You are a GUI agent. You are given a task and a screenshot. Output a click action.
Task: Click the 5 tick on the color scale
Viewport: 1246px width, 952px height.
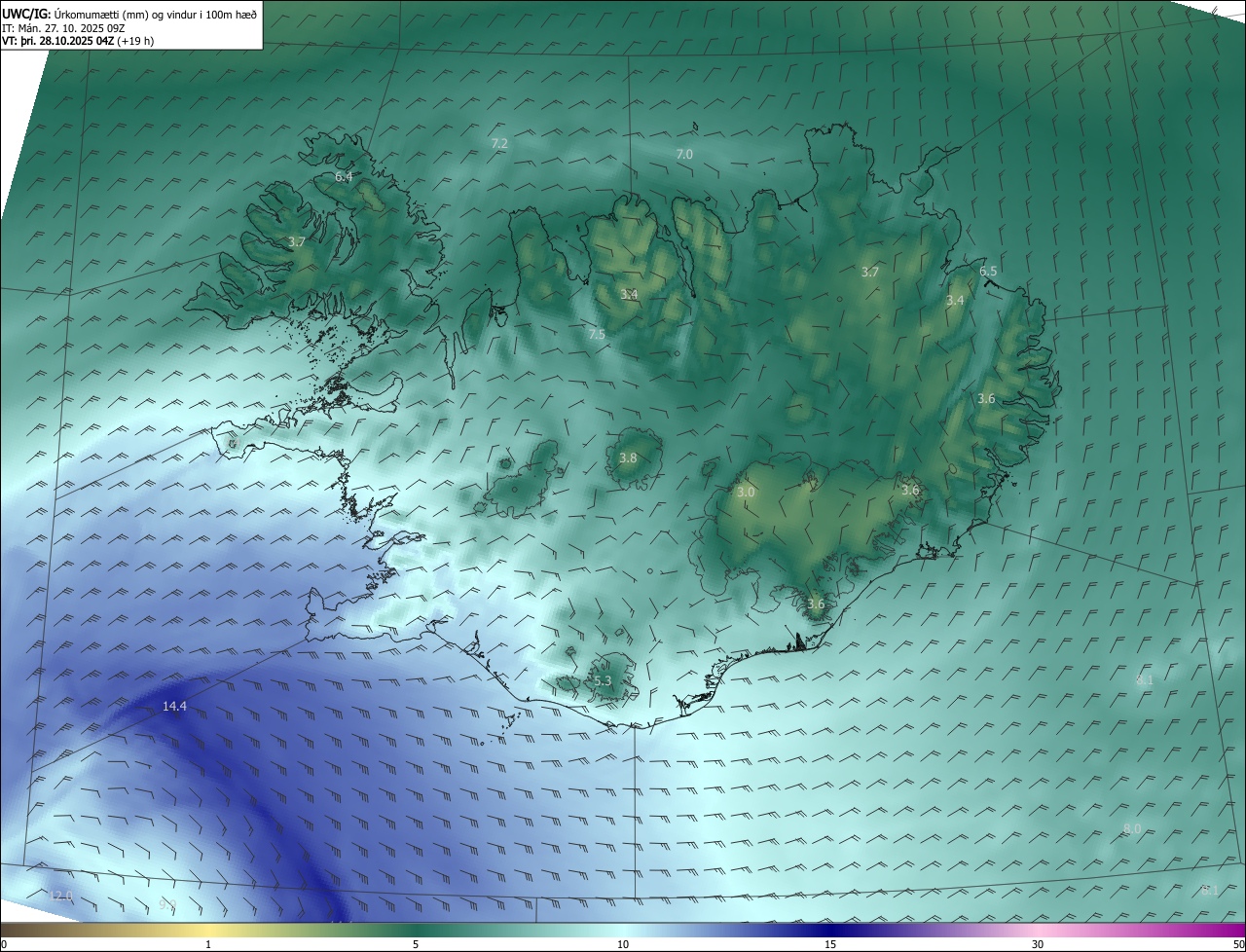point(416,944)
